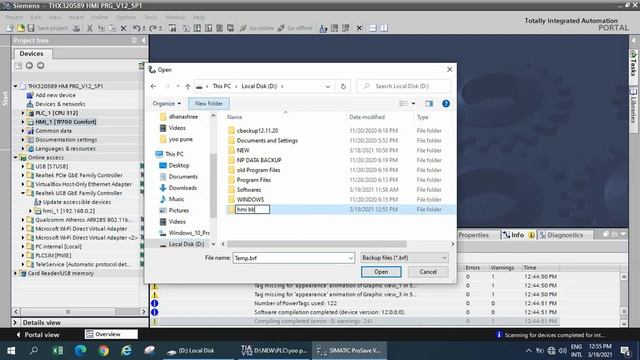This screenshot has height=360, width=640.
Task: Click the Open button
Action: coord(381,272)
